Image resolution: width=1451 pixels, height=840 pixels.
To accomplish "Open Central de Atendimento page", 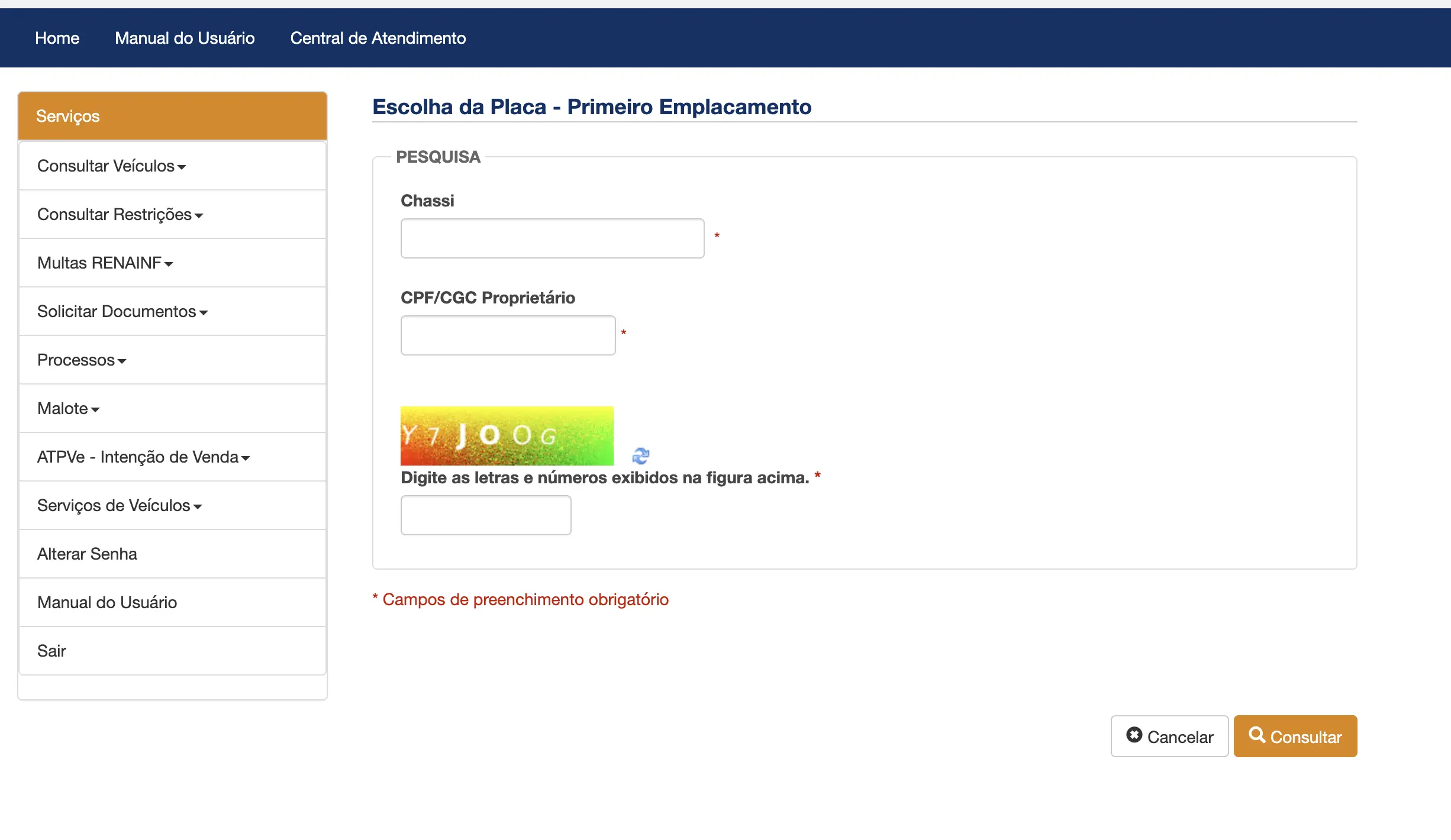I will pos(378,38).
